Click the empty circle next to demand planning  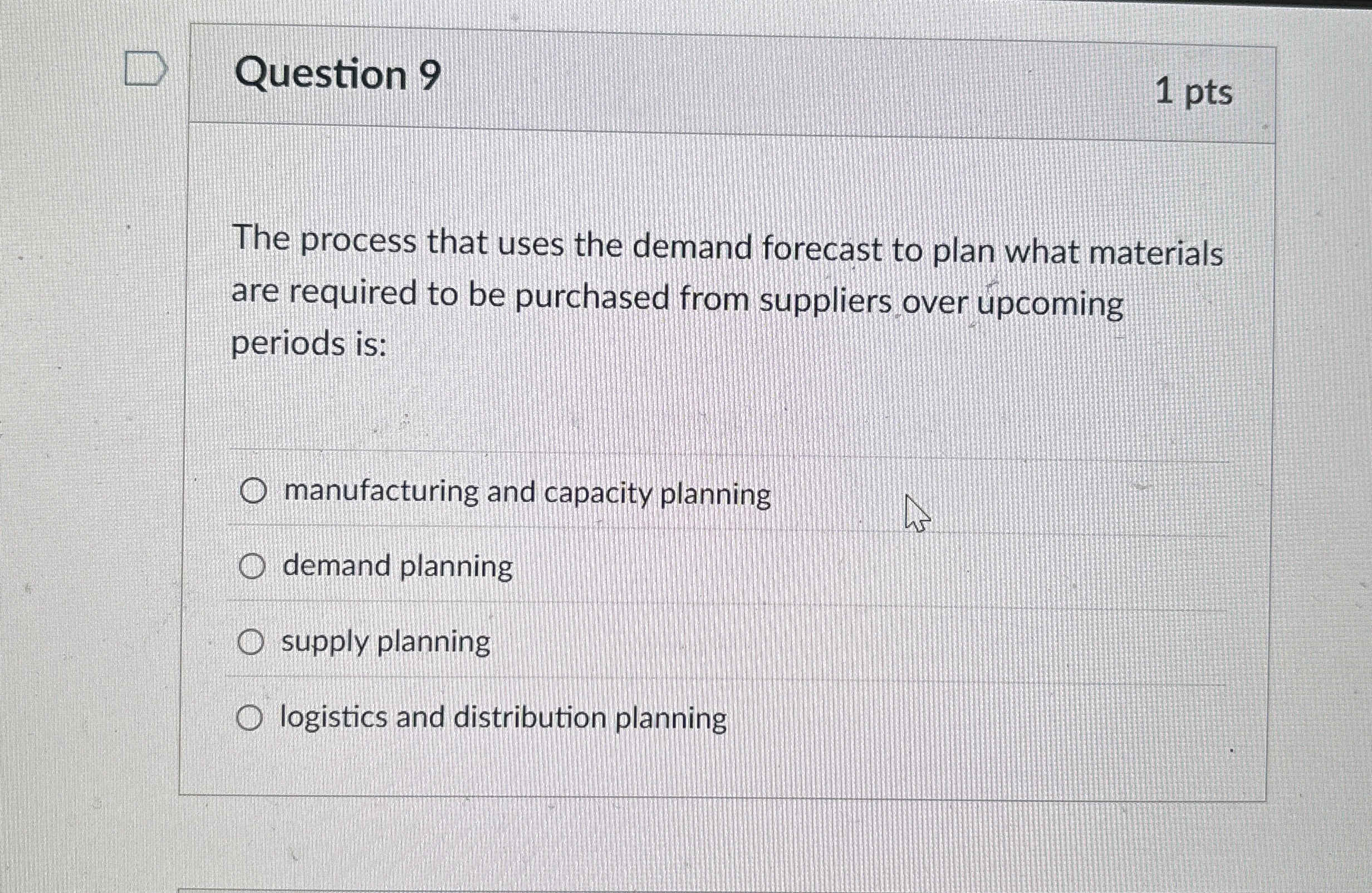pos(254,567)
